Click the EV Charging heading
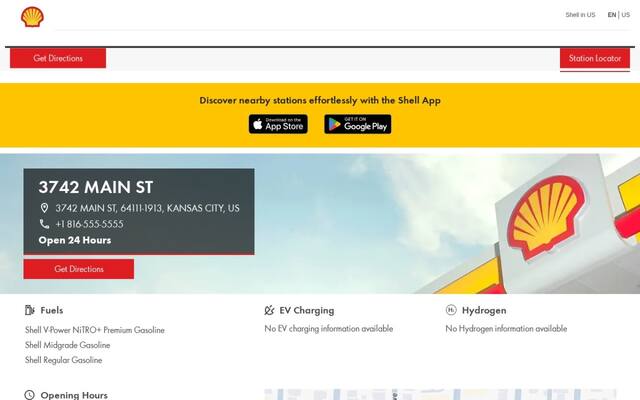The height and width of the screenshot is (400, 640). [307, 311]
